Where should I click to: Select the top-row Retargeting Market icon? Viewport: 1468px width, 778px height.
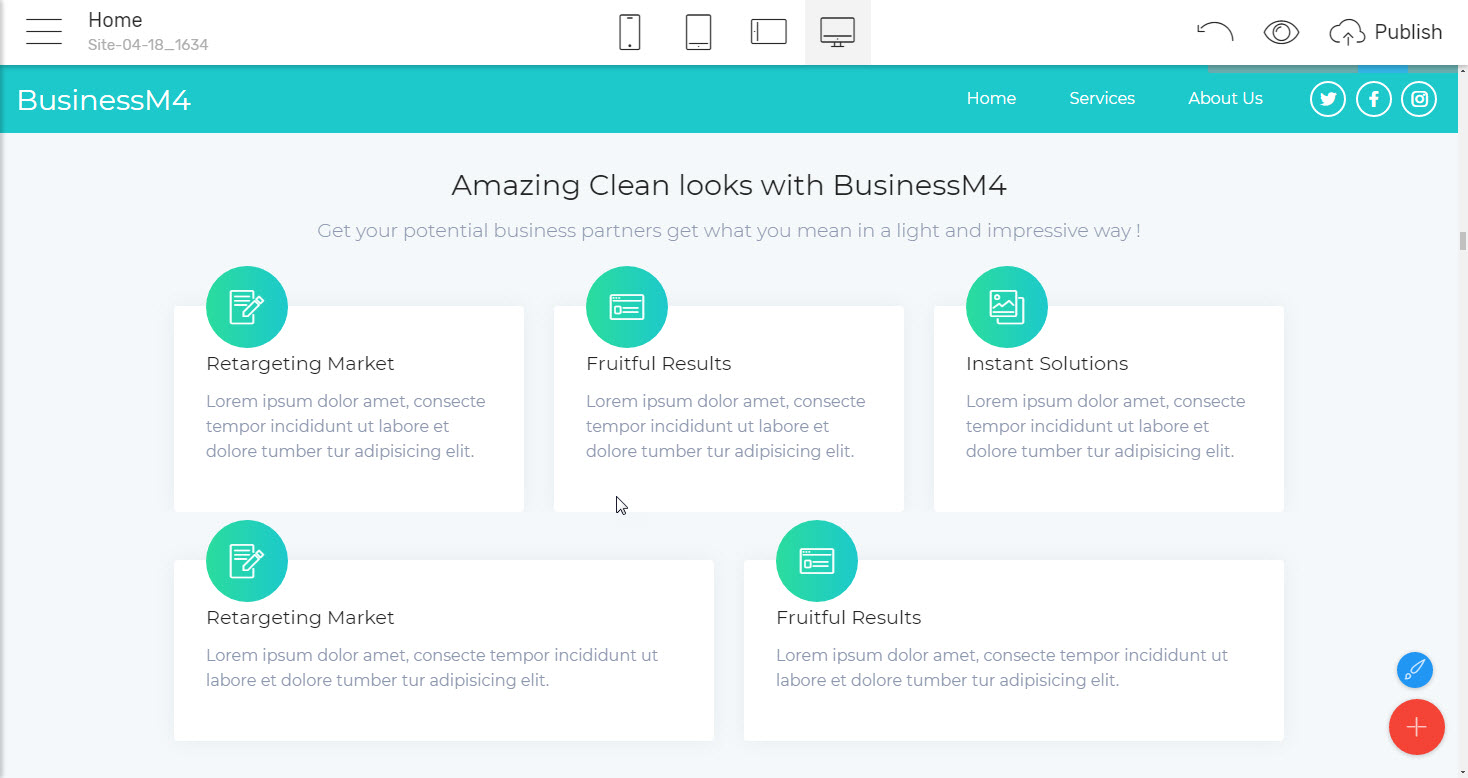point(247,307)
